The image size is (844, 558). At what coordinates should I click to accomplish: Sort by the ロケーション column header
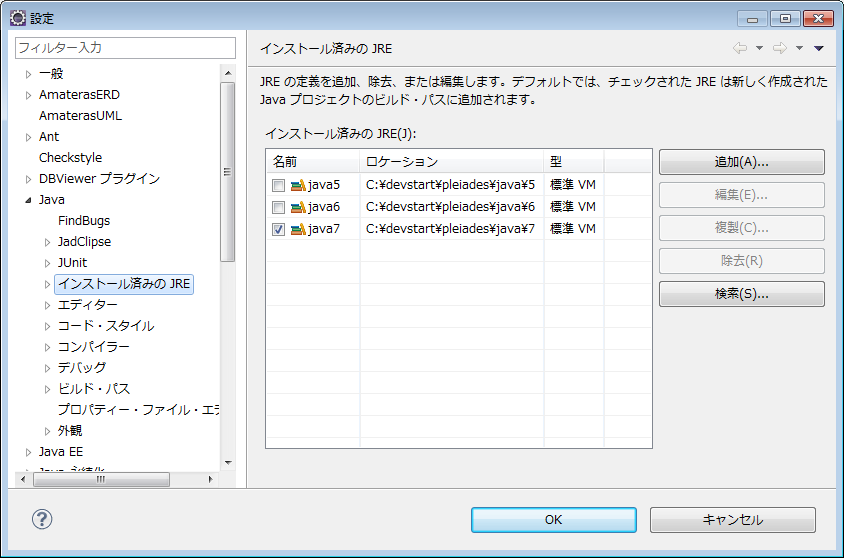pos(452,161)
